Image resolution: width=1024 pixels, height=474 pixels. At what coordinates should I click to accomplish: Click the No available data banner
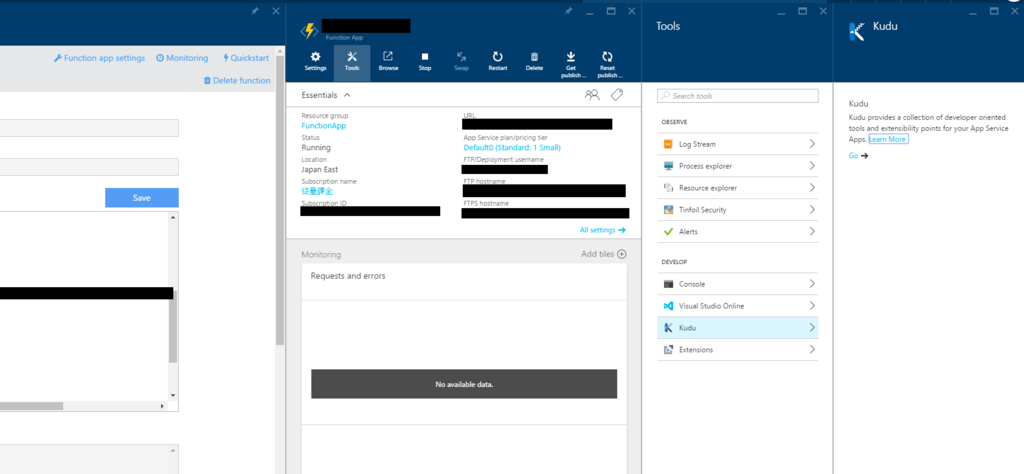[x=464, y=384]
